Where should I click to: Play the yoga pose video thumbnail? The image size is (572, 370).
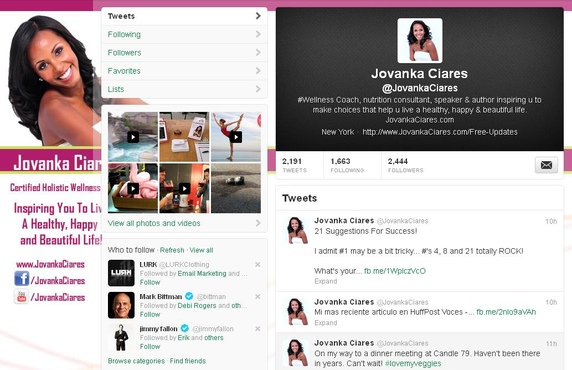(236, 137)
